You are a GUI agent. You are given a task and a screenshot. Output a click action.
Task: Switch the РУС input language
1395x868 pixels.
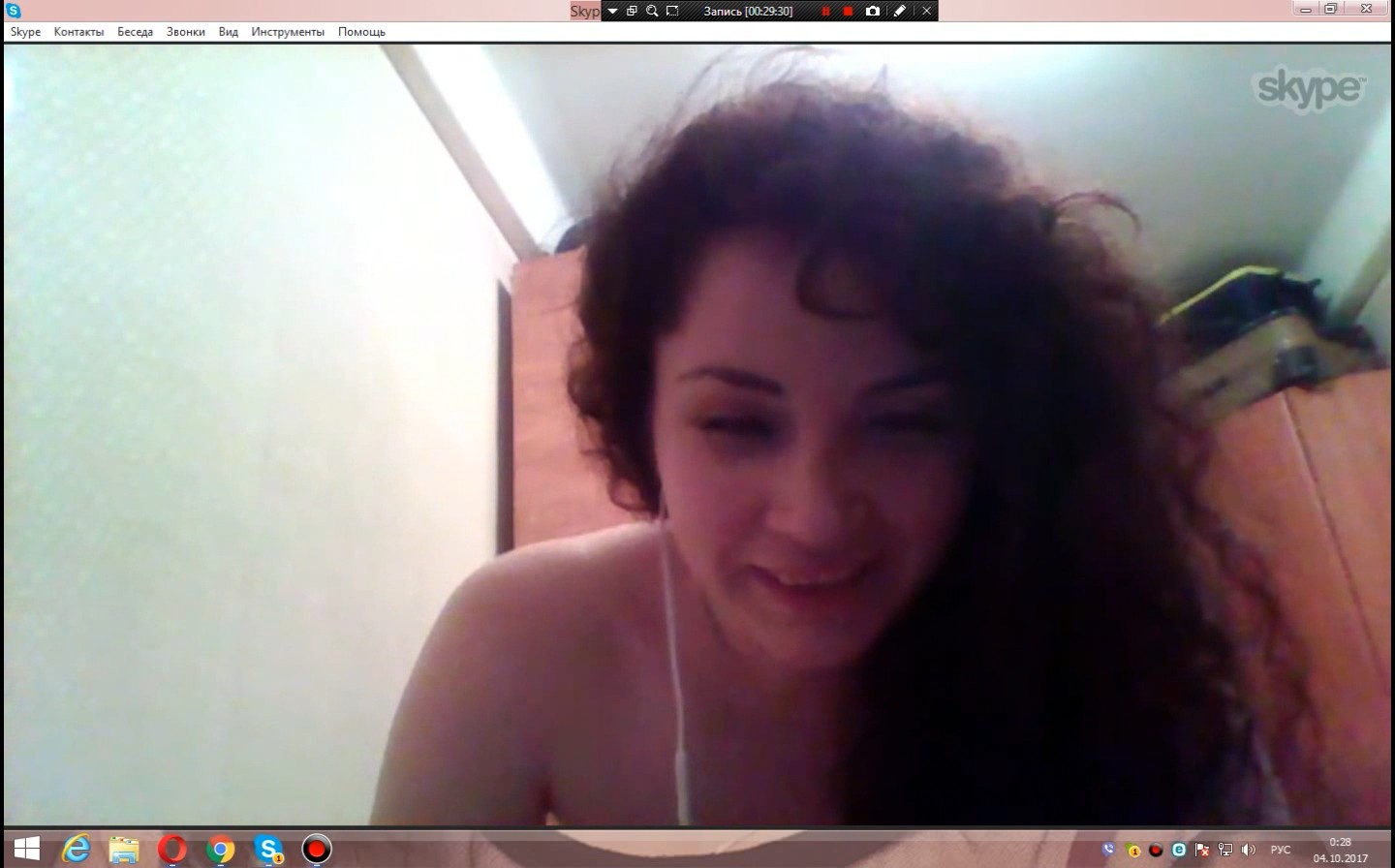pos(1281,850)
